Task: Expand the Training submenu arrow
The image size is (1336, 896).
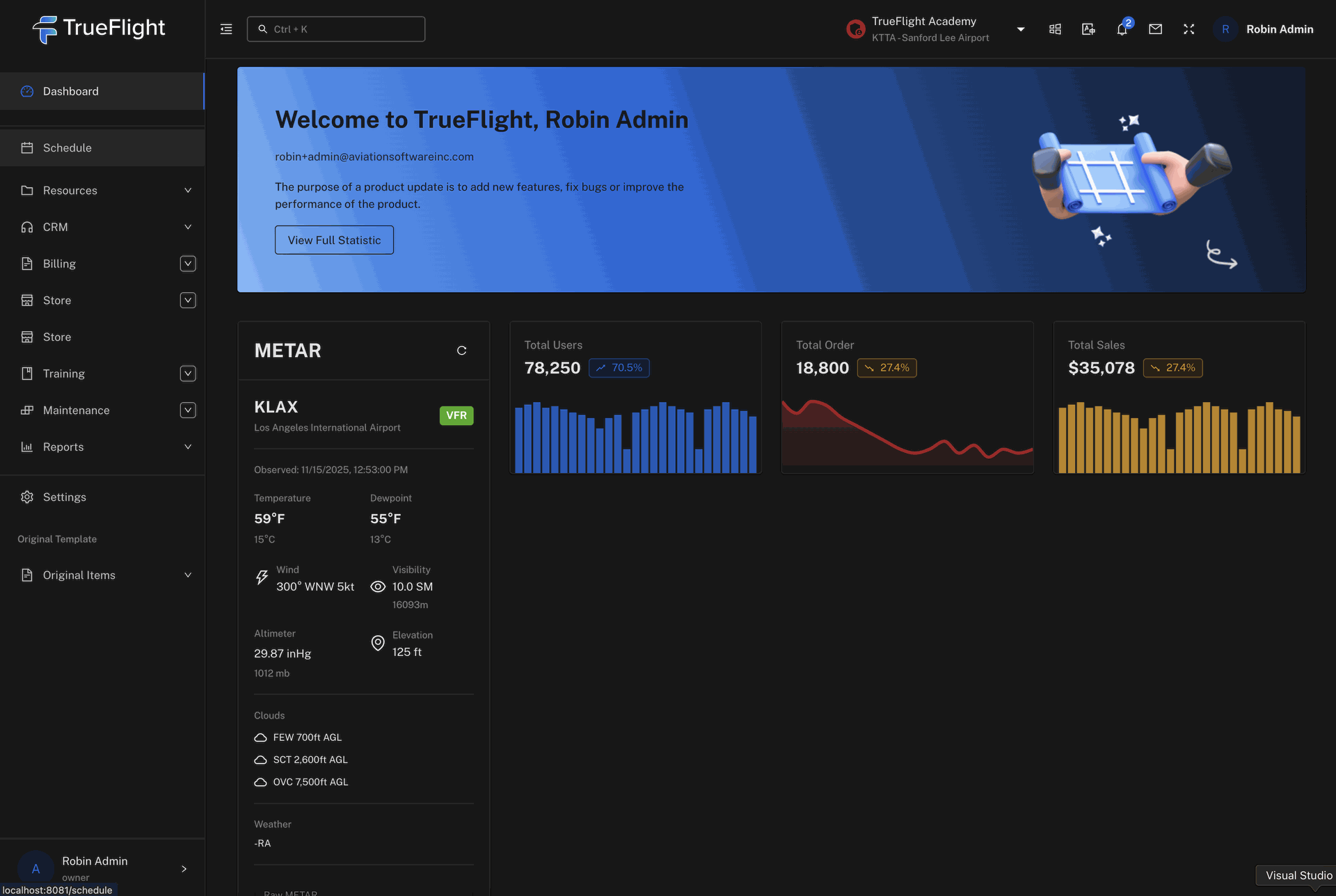Action: tap(188, 374)
